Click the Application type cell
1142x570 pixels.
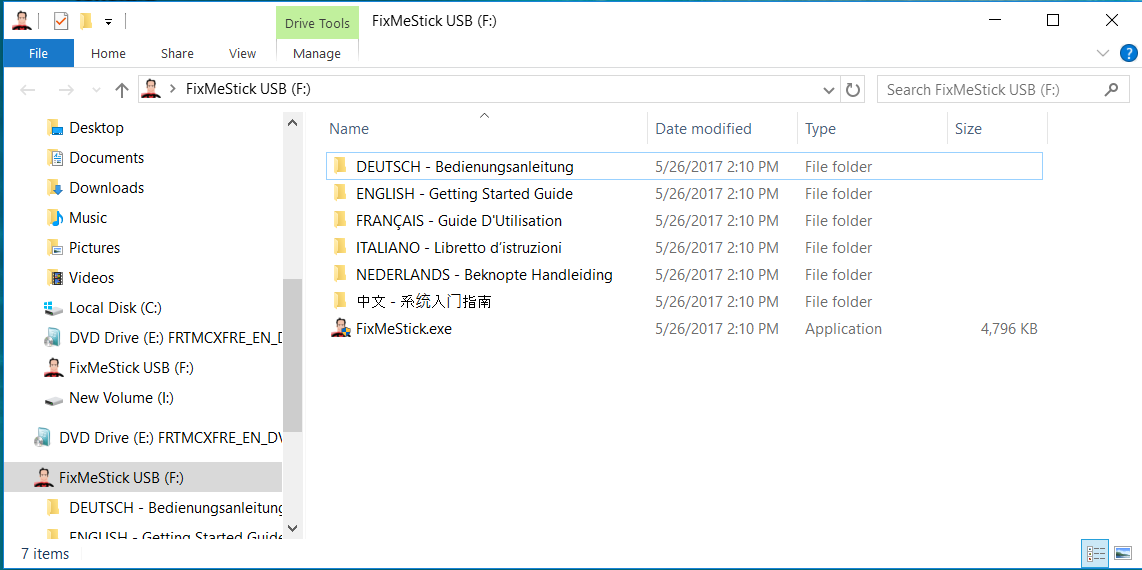pyautogui.click(x=843, y=329)
